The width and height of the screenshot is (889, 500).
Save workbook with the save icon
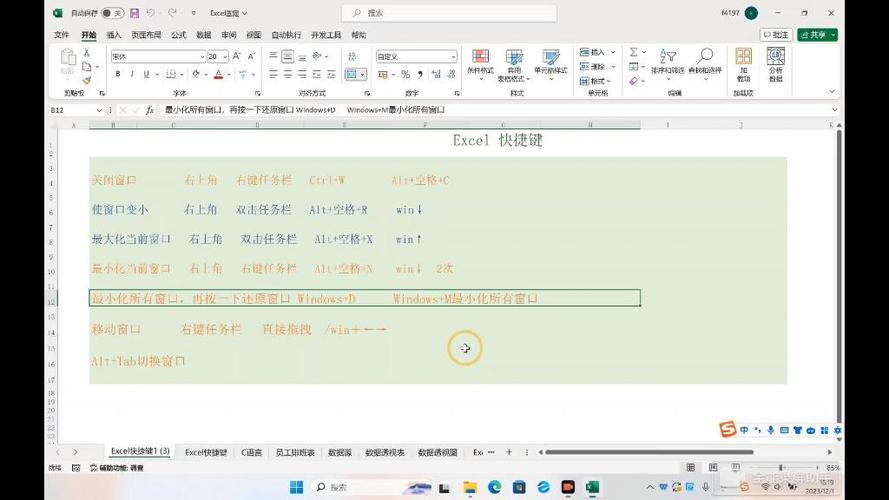[134, 12]
